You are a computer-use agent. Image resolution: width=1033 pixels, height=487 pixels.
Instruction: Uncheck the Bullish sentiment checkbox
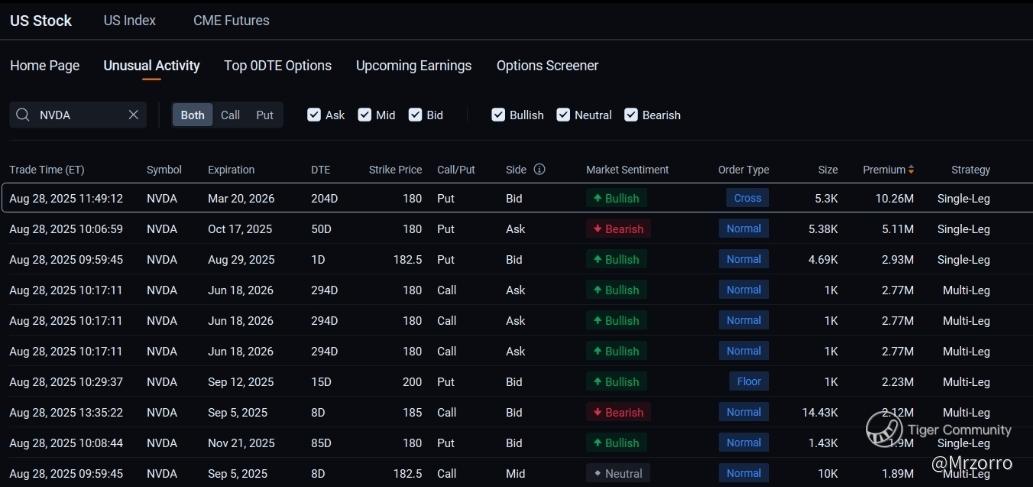point(498,115)
